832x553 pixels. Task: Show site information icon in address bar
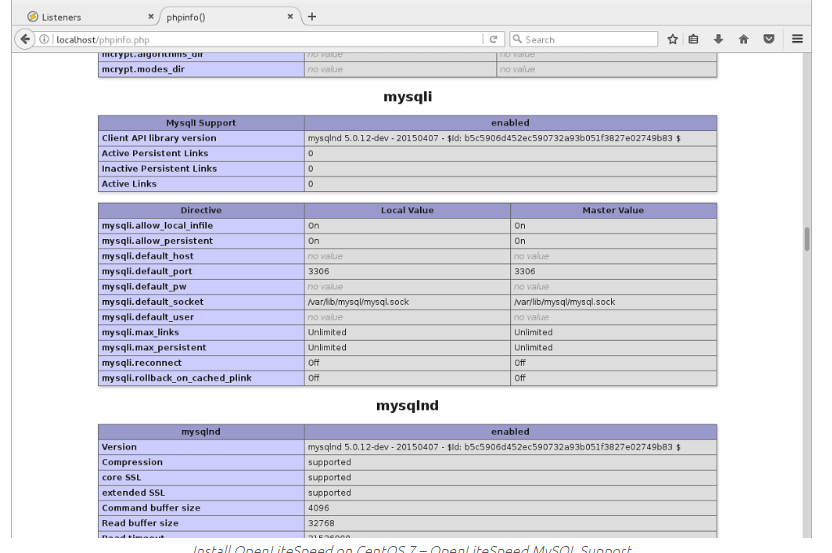[45, 39]
